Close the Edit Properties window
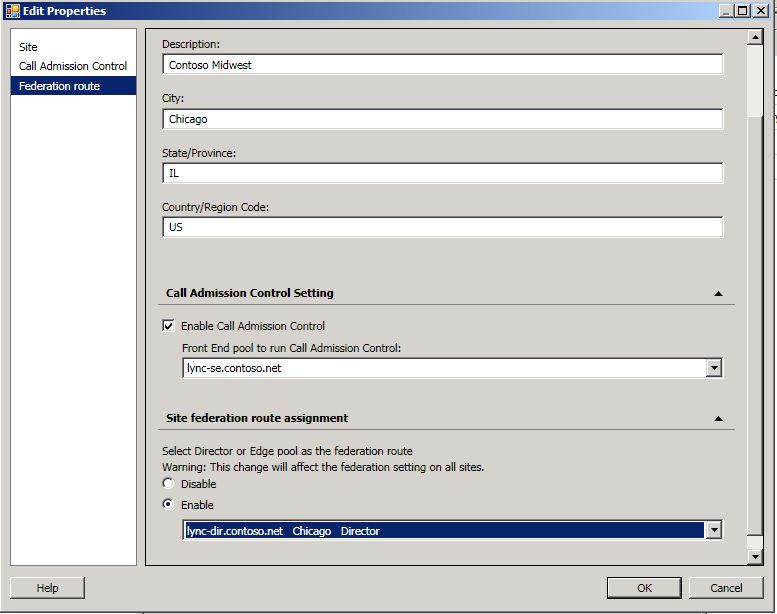The height and width of the screenshot is (614, 777). pos(761,10)
